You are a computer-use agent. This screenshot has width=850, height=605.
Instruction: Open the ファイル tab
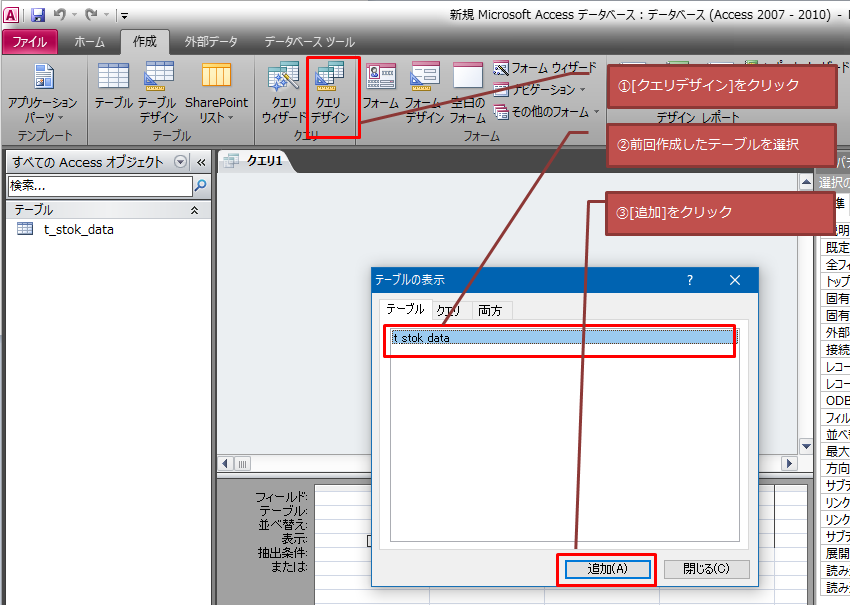[30, 42]
